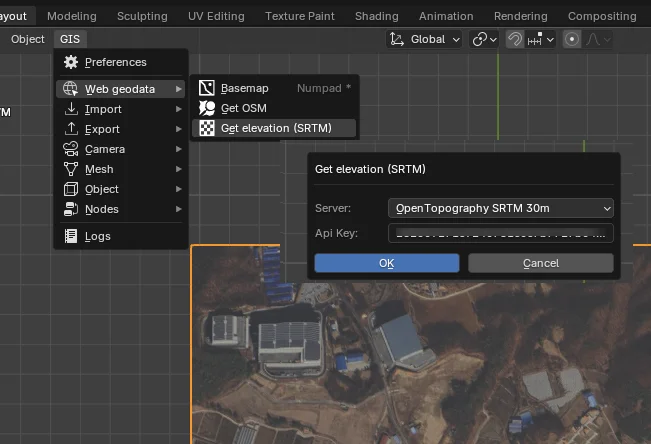The image size is (651, 444).
Task: Select the Get OSM menu entry
Action: (274, 108)
